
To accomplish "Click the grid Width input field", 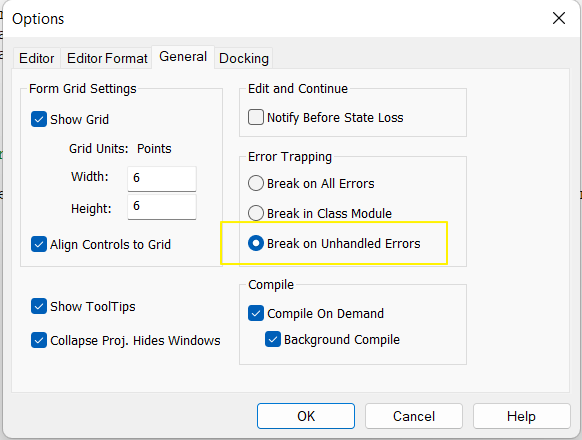I will [x=162, y=179].
